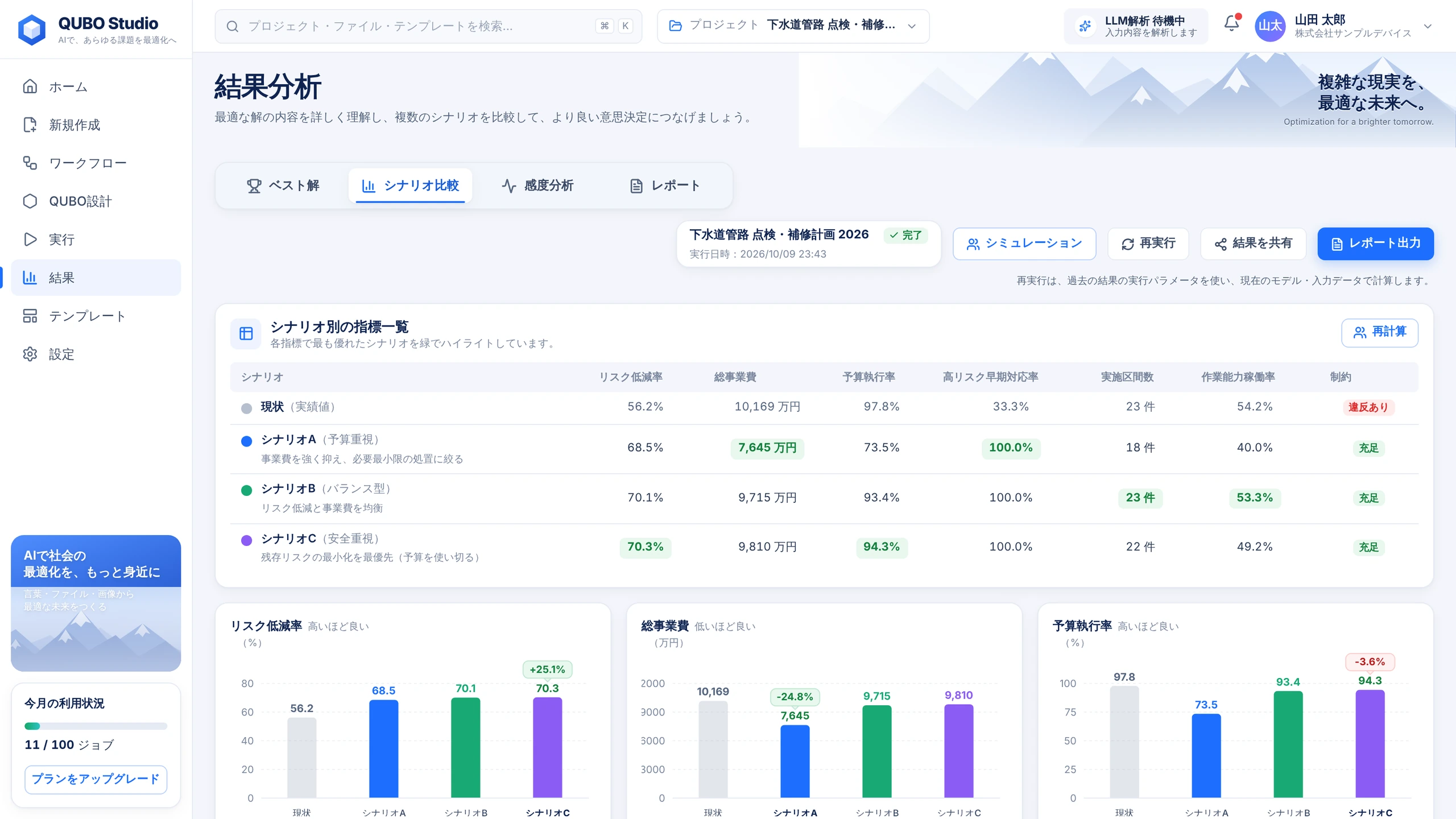This screenshot has height=819, width=1456.
Task: Click the シミュレーション button
Action: pos(1024,243)
